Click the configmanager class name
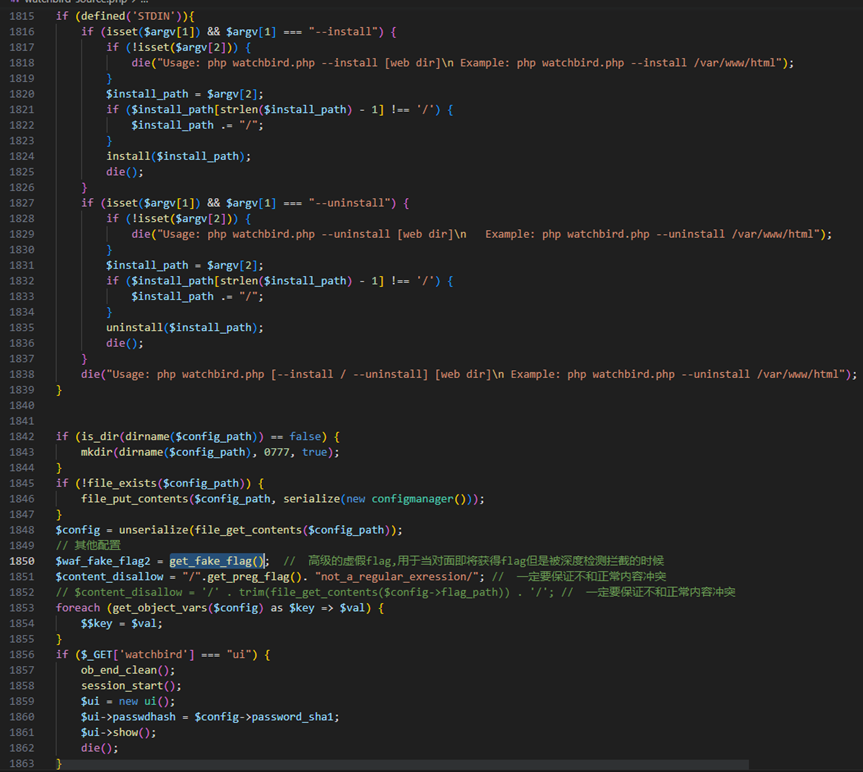The width and height of the screenshot is (863, 772). tap(416, 499)
